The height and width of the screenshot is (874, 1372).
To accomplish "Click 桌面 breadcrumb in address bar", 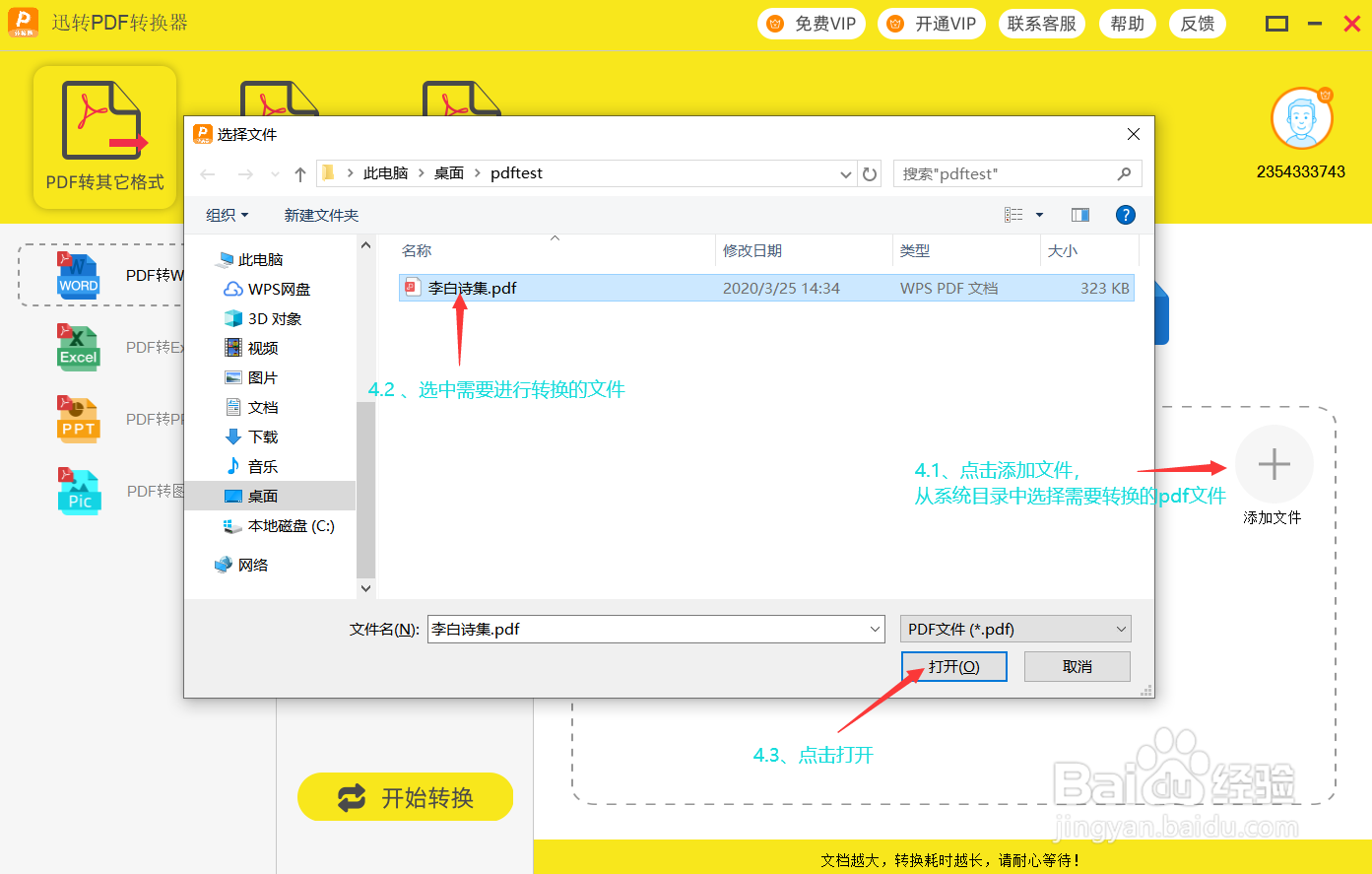I will pos(449,173).
